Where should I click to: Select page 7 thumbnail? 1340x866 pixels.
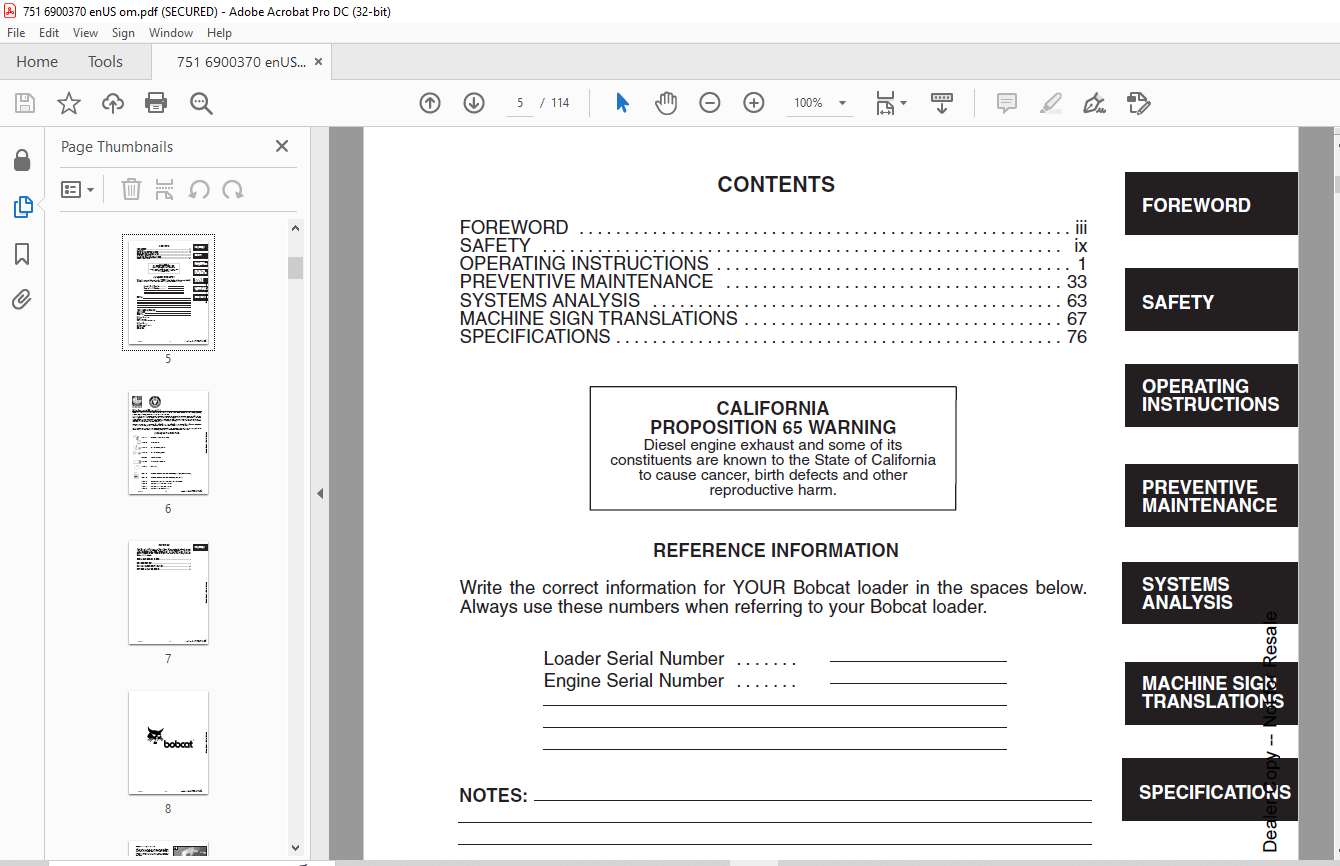click(x=168, y=593)
